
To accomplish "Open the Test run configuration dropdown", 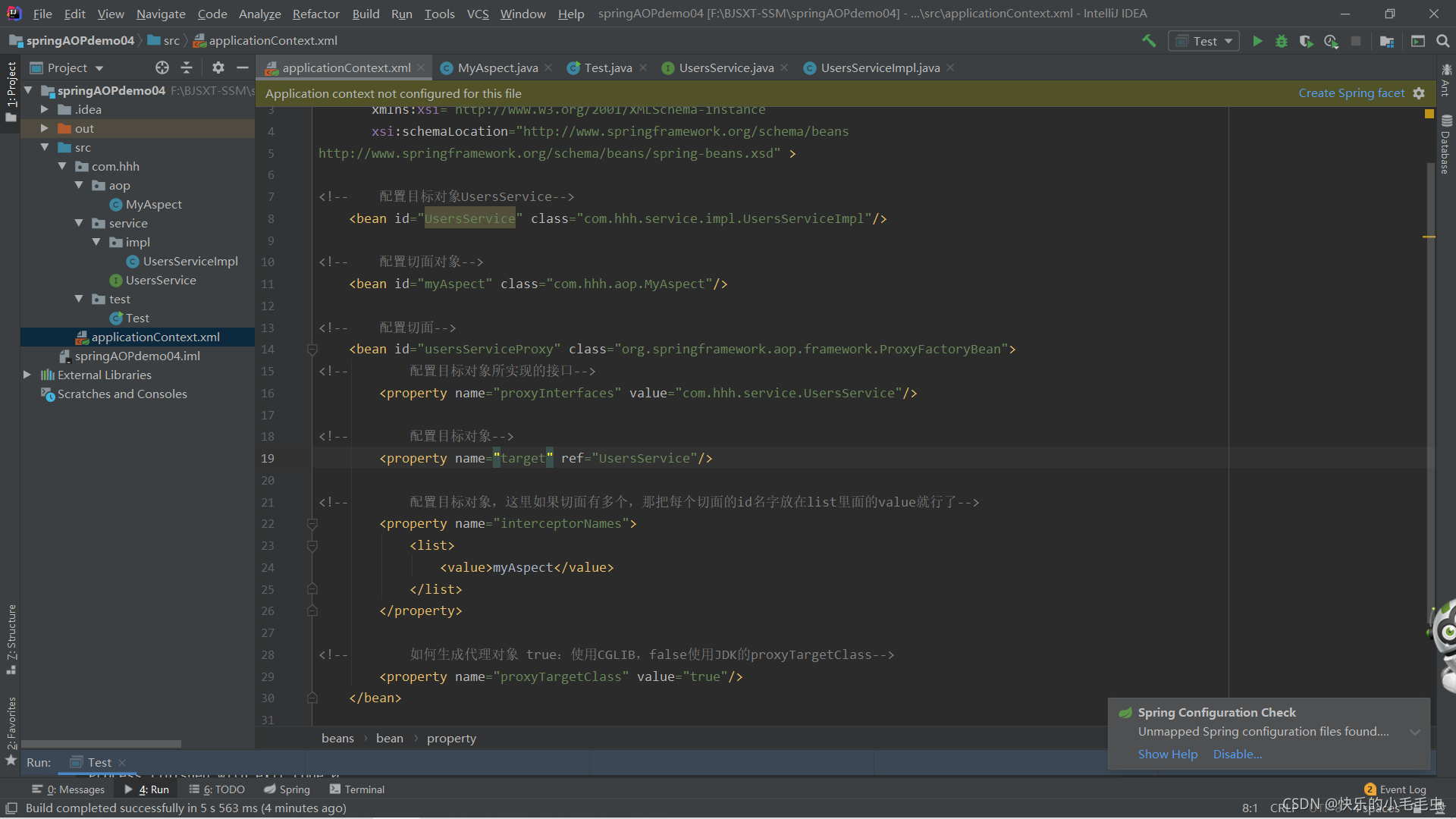I will (1204, 41).
